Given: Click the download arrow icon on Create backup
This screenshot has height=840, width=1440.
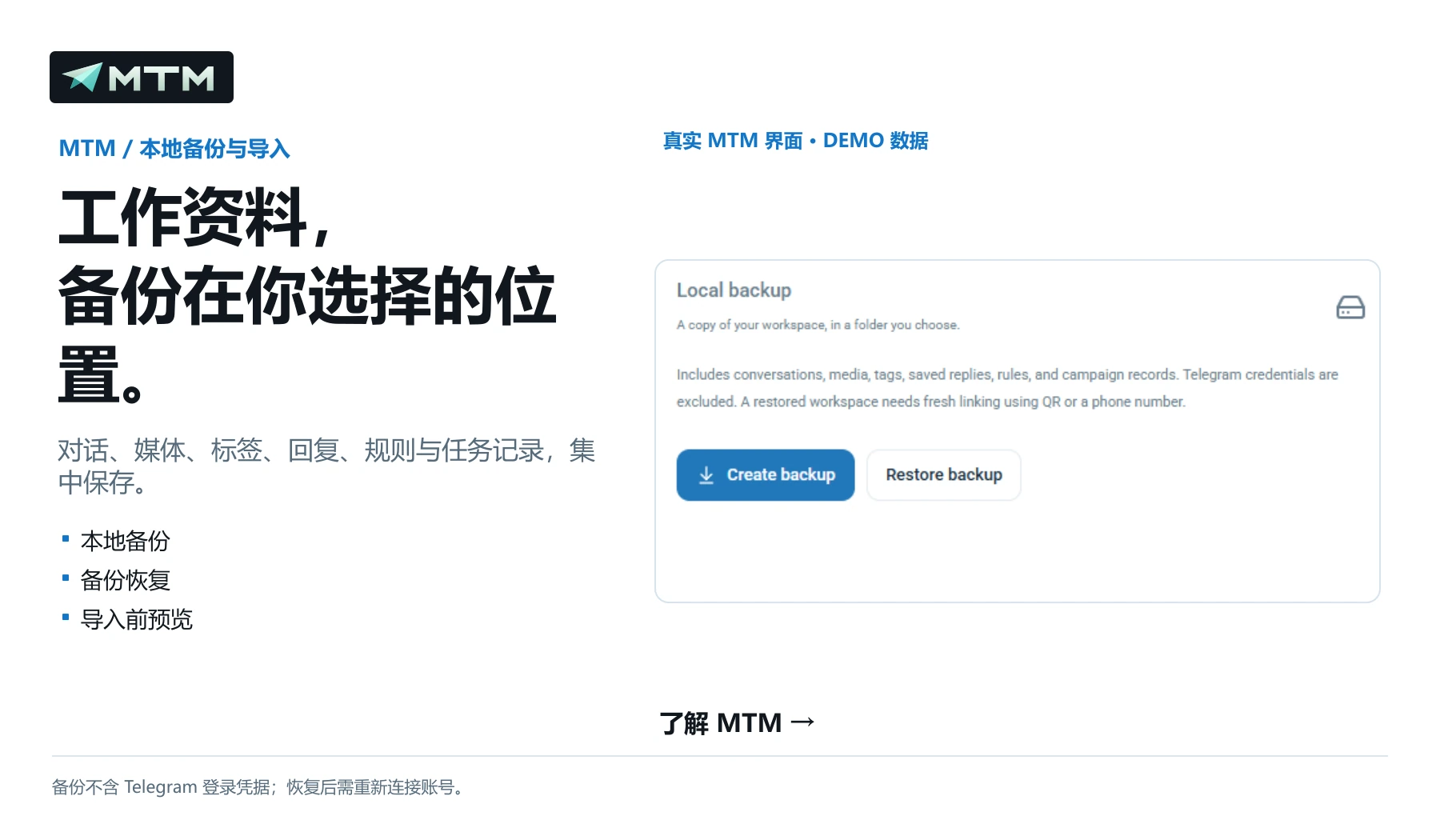Looking at the screenshot, I should click(706, 475).
